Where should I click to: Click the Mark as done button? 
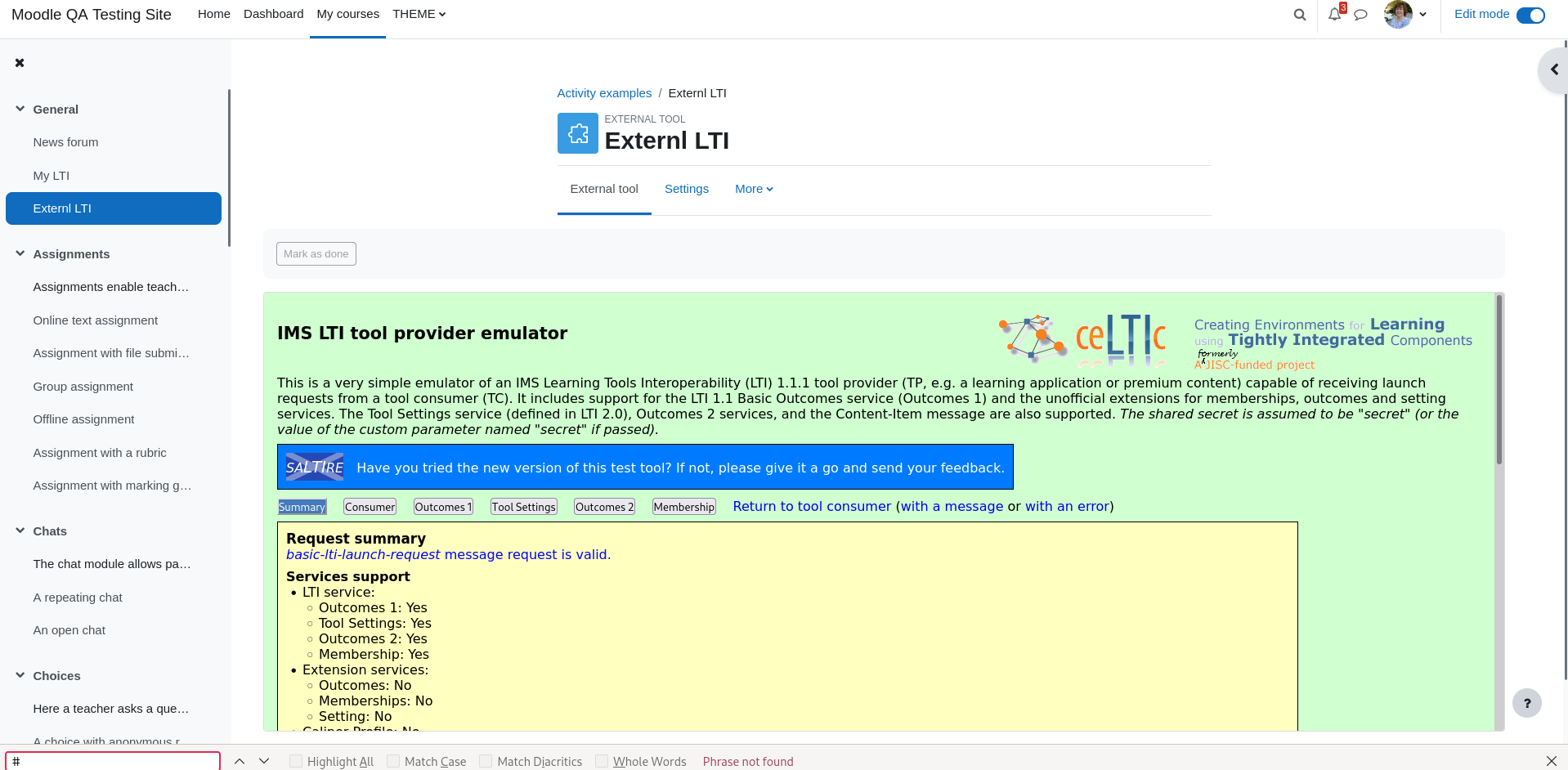[316, 253]
